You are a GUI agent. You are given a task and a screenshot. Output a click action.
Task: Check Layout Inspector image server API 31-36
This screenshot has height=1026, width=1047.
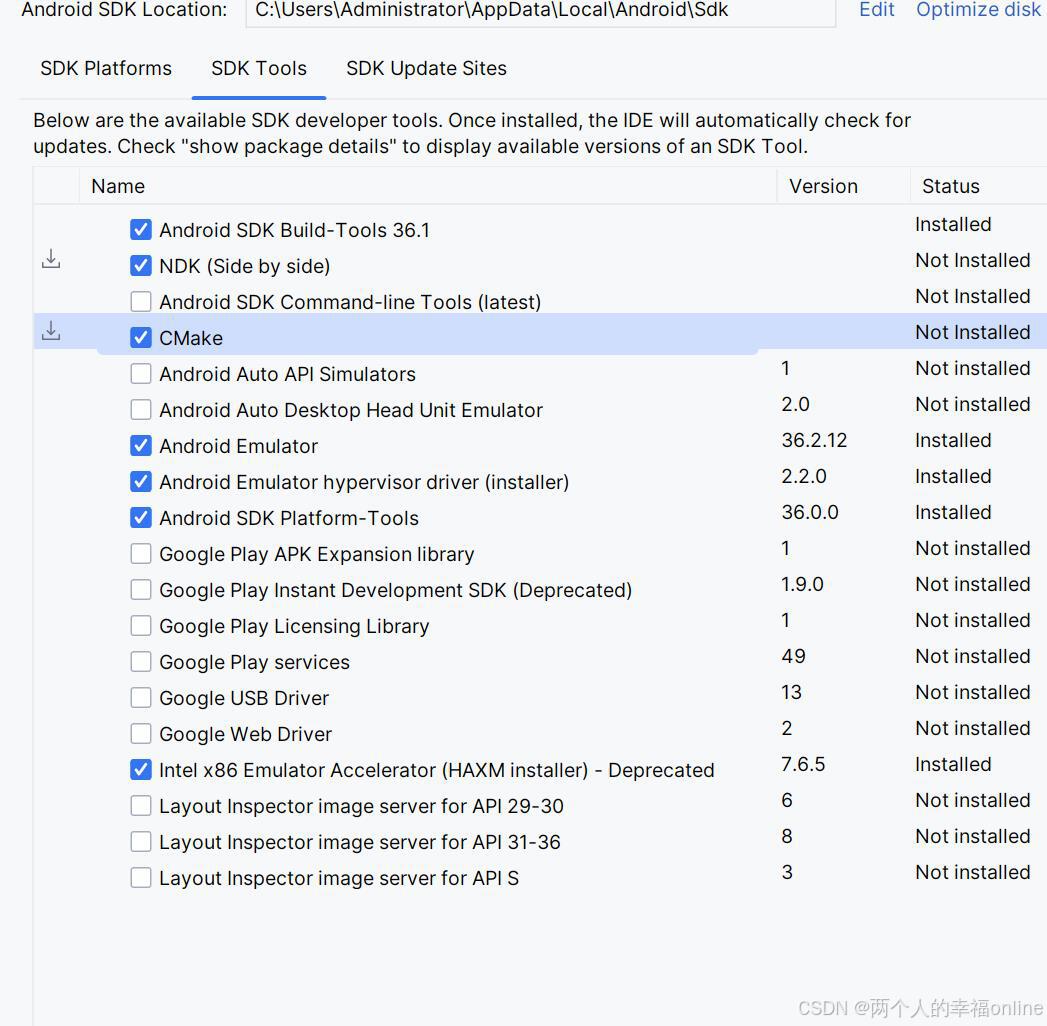click(x=141, y=842)
